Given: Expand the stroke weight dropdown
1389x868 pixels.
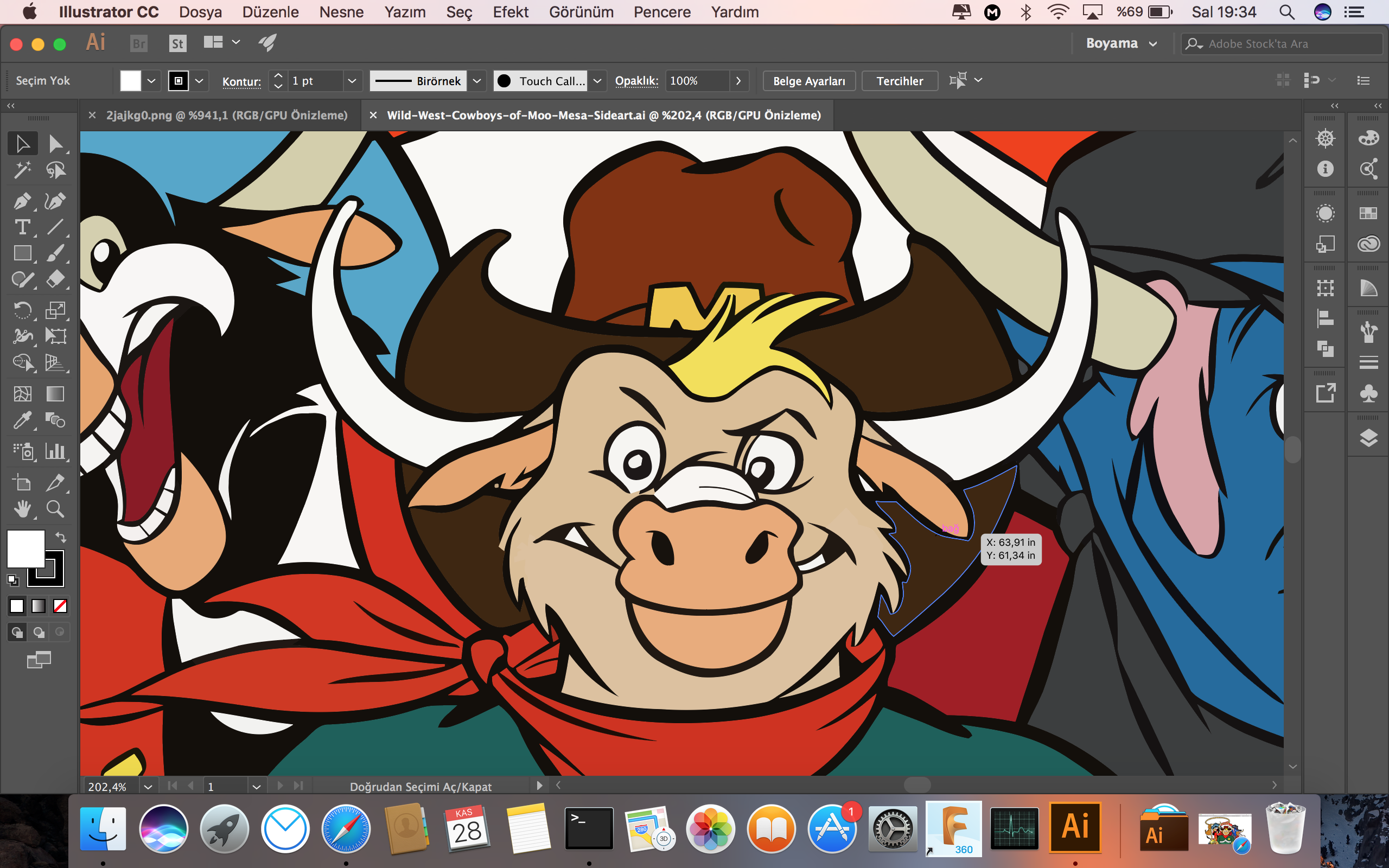Looking at the screenshot, I should [x=352, y=81].
